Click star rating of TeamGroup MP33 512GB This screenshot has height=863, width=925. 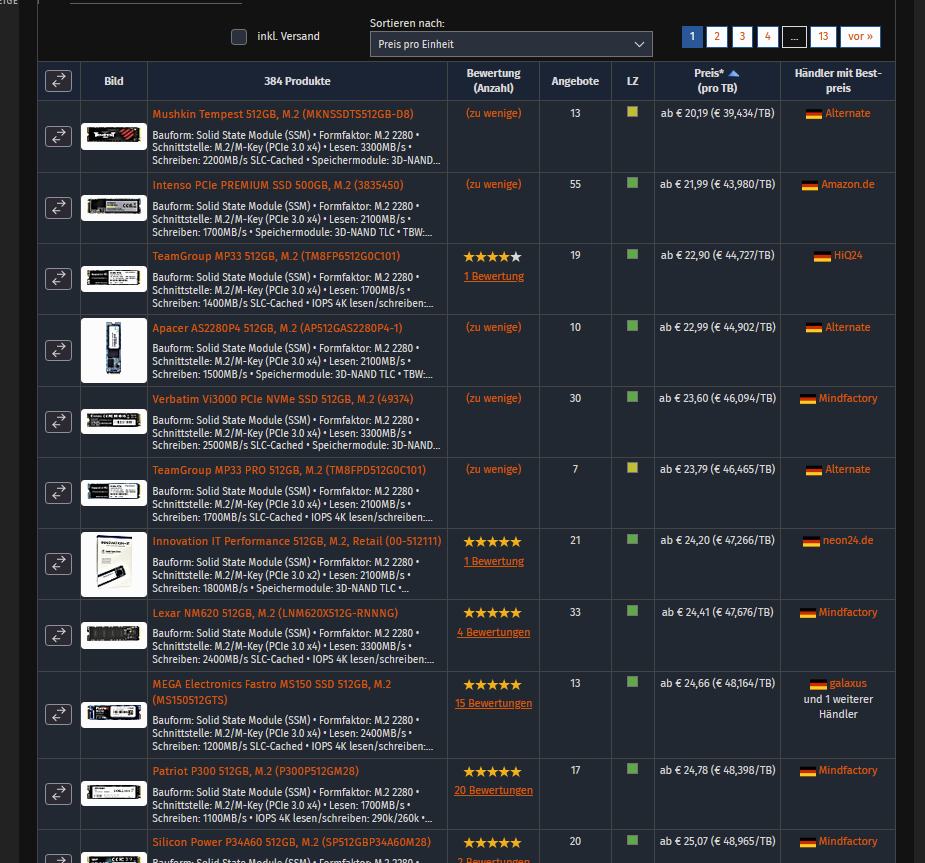coord(493,257)
